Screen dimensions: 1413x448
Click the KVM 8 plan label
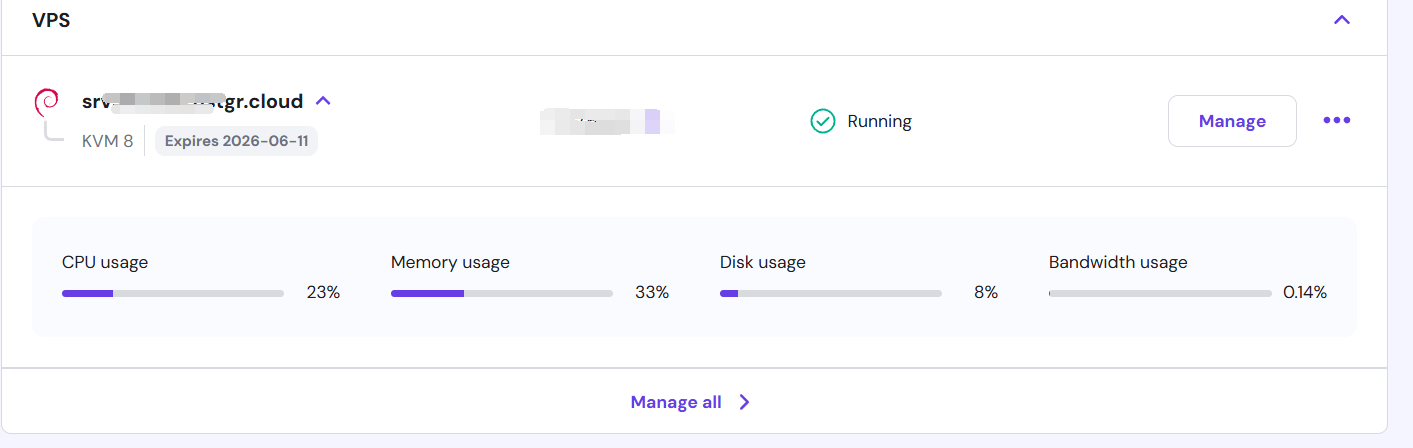coord(107,141)
